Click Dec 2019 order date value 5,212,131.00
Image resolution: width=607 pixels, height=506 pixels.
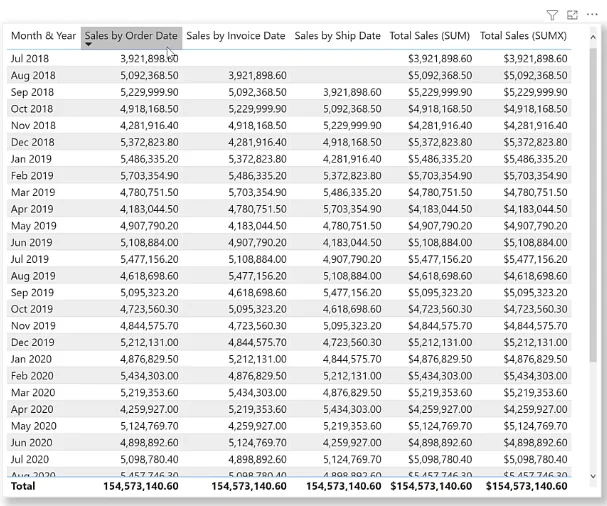click(x=149, y=343)
